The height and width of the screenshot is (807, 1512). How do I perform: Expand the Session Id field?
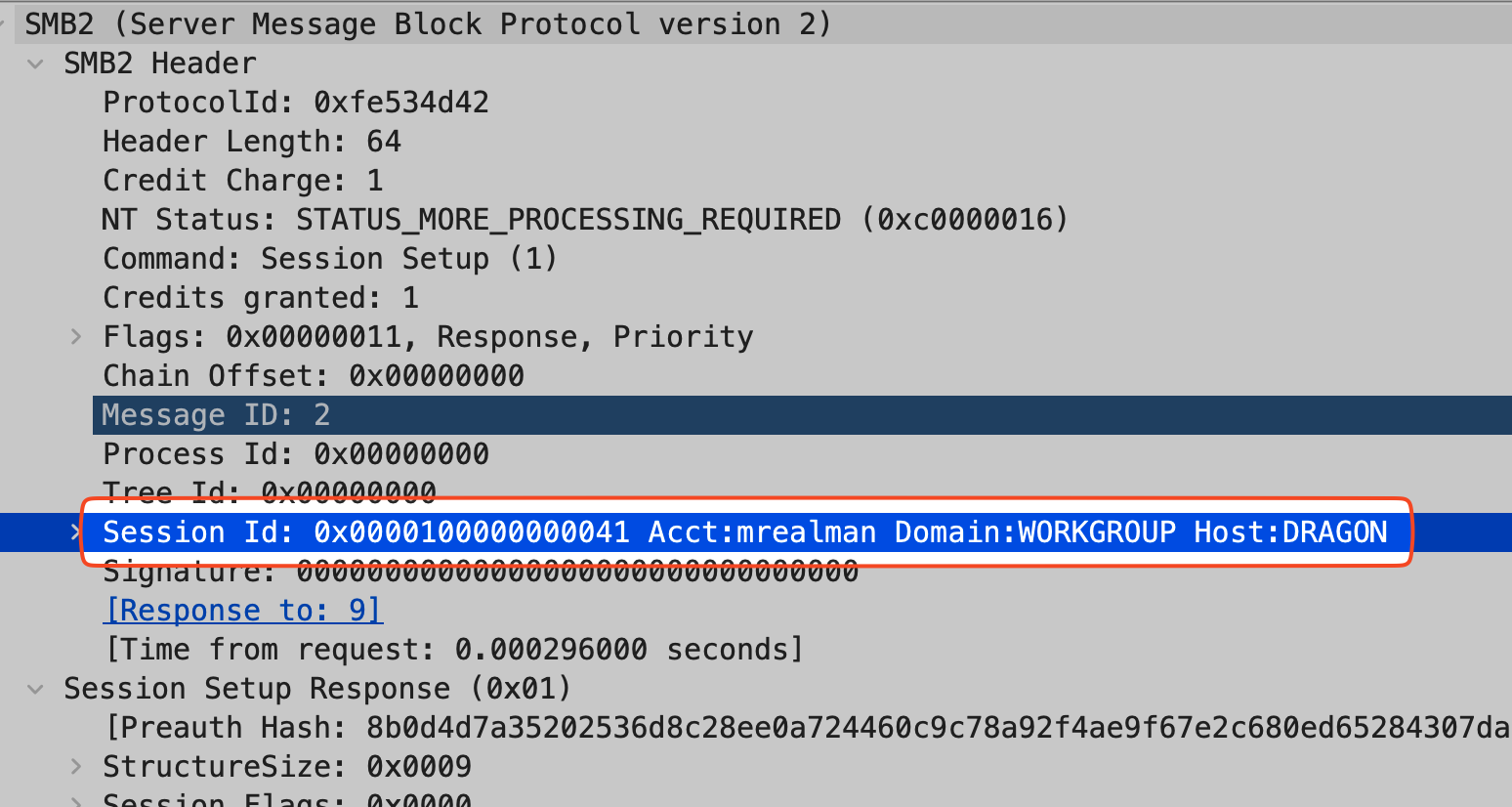[x=75, y=532]
